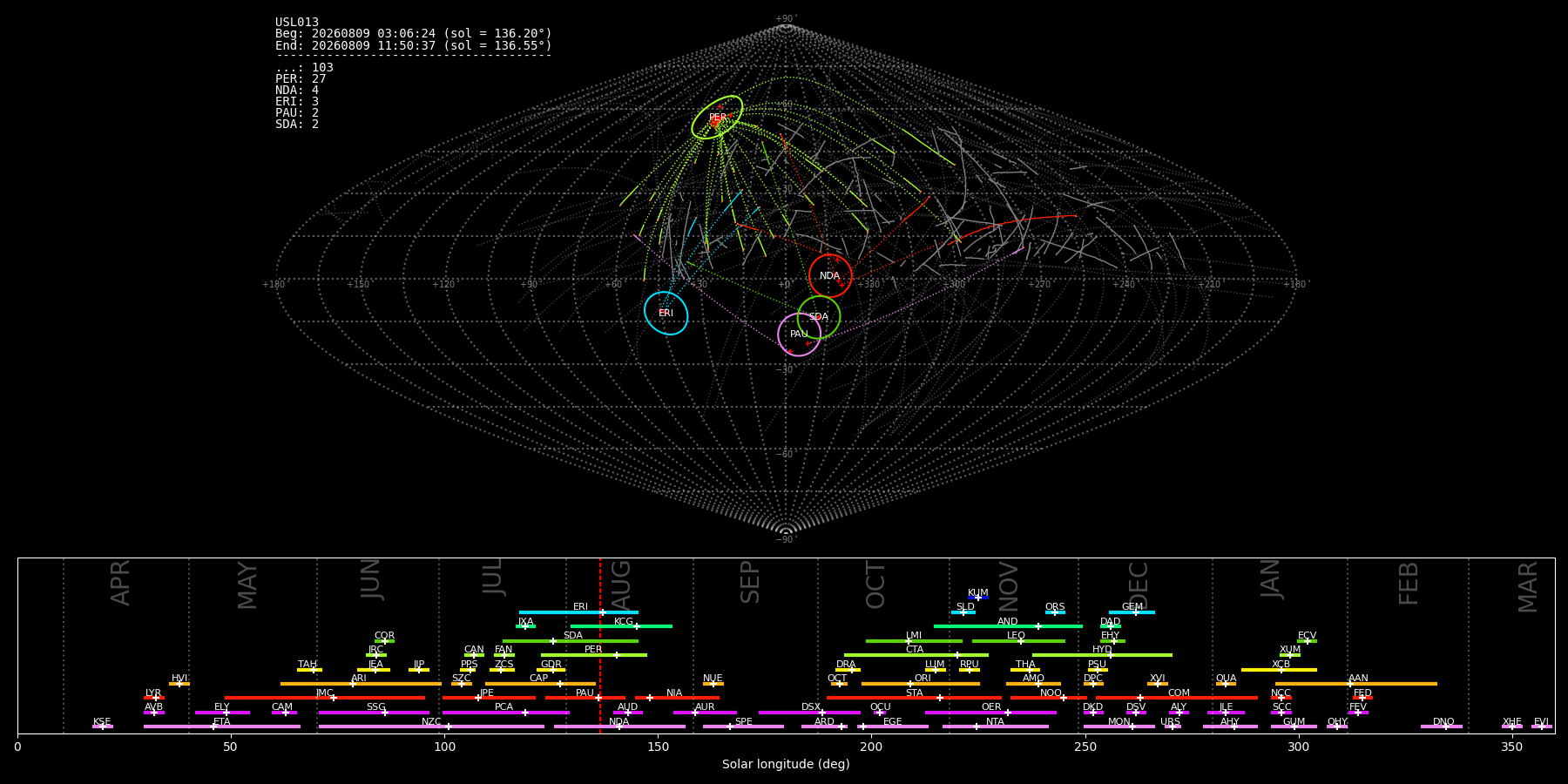The width and height of the screenshot is (1568, 784).
Task: Click the USL013 station title text
Action: 297,23
